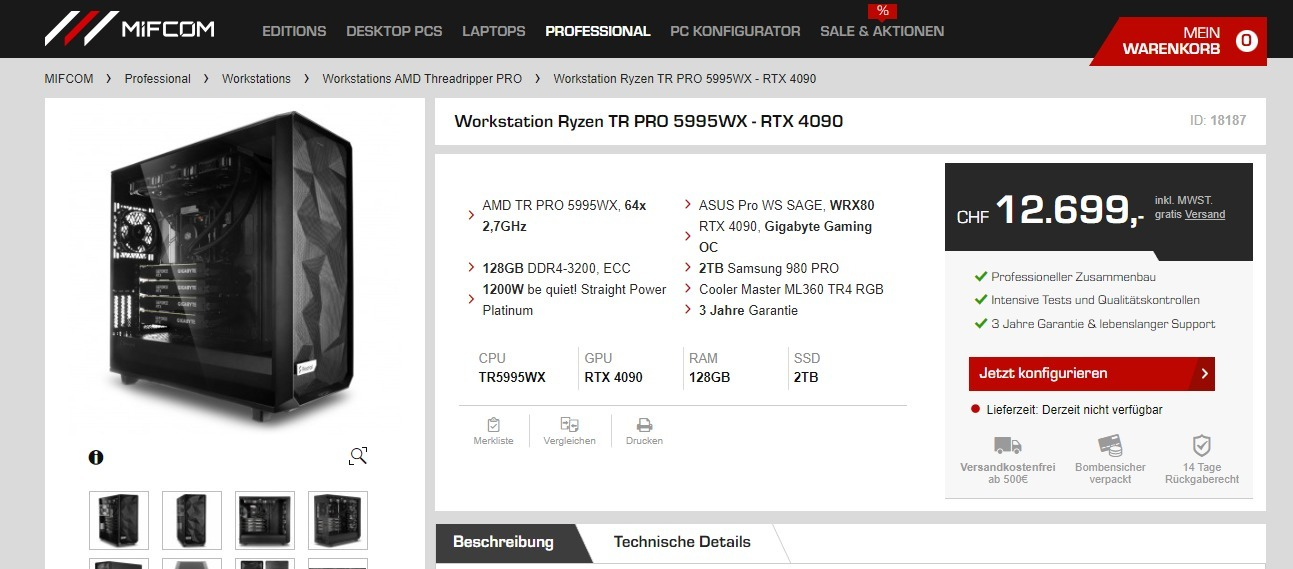Image resolution: width=1293 pixels, height=569 pixels.
Task: Click SSD value 2TB
Action: click(x=806, y=377)
